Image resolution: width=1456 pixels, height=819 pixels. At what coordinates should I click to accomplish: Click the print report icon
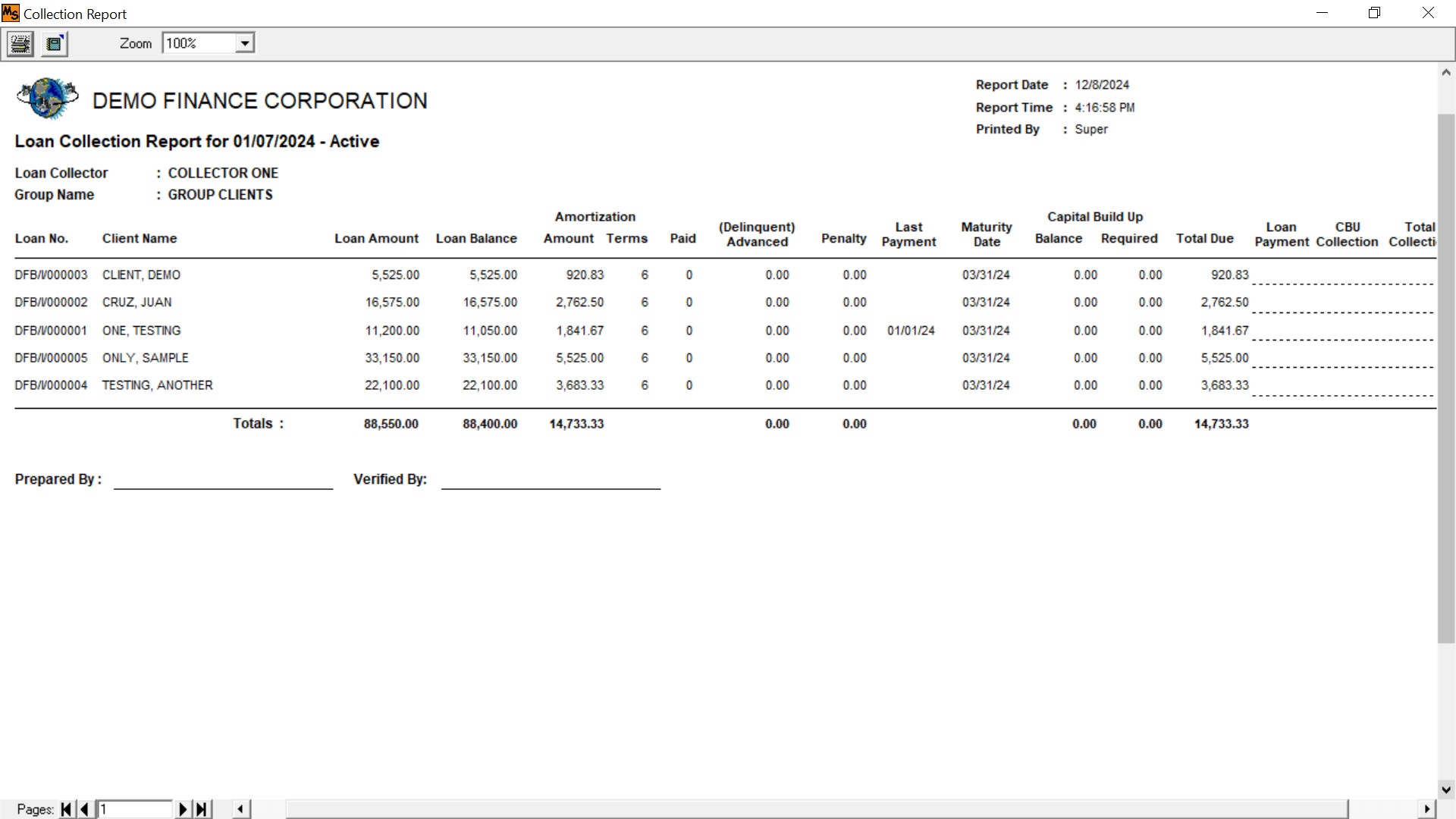(x=20, y=44)
